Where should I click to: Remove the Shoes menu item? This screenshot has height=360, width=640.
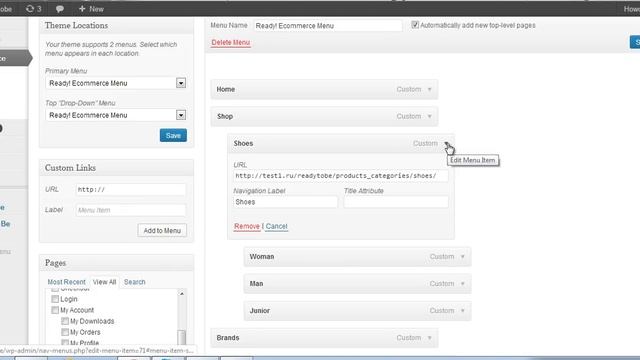(x=247, y=226)
